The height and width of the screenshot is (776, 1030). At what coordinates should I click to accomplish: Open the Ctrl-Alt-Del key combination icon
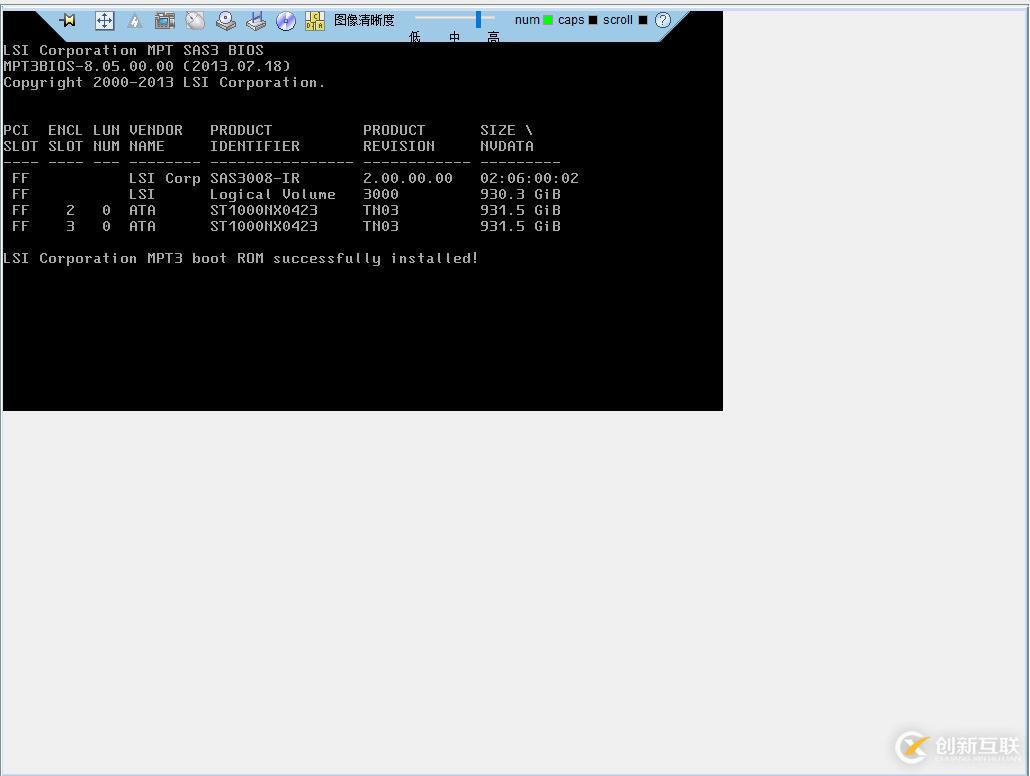pyautogui.click(x=315, y=21)
